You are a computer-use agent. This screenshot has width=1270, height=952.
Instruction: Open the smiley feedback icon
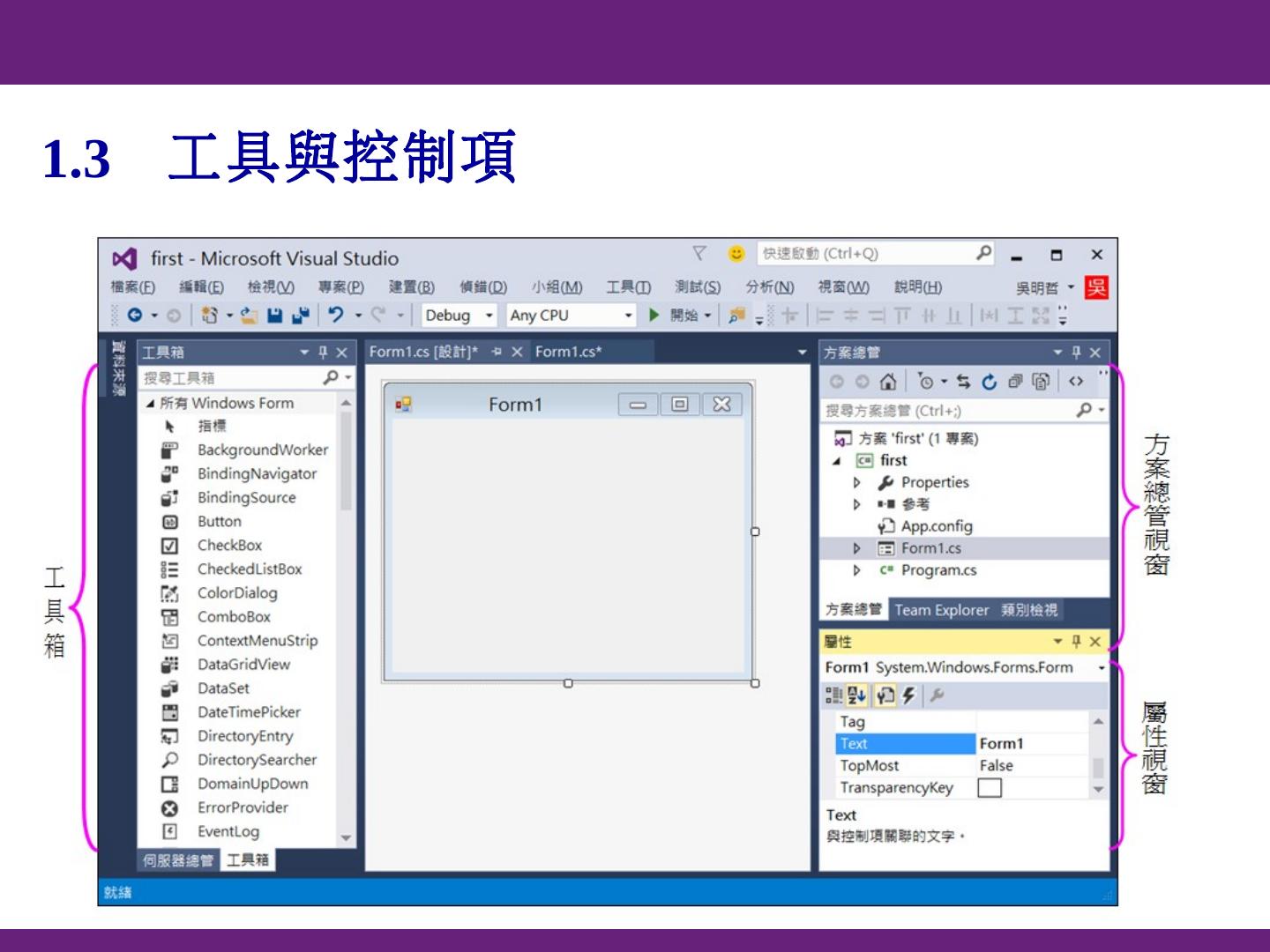(736, 254)
